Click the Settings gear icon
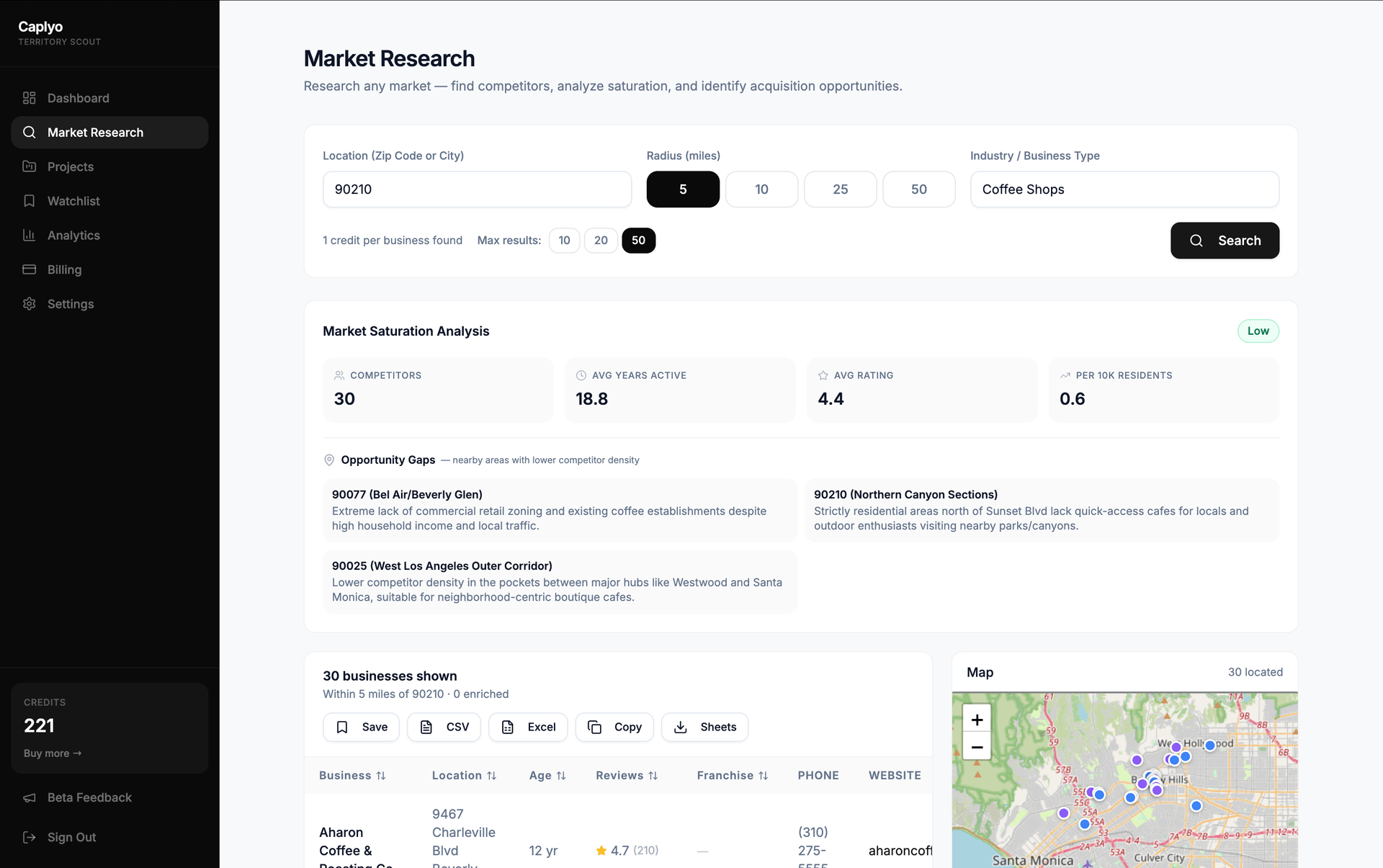This screenshot has width=1383, height=868. (29, 304)
